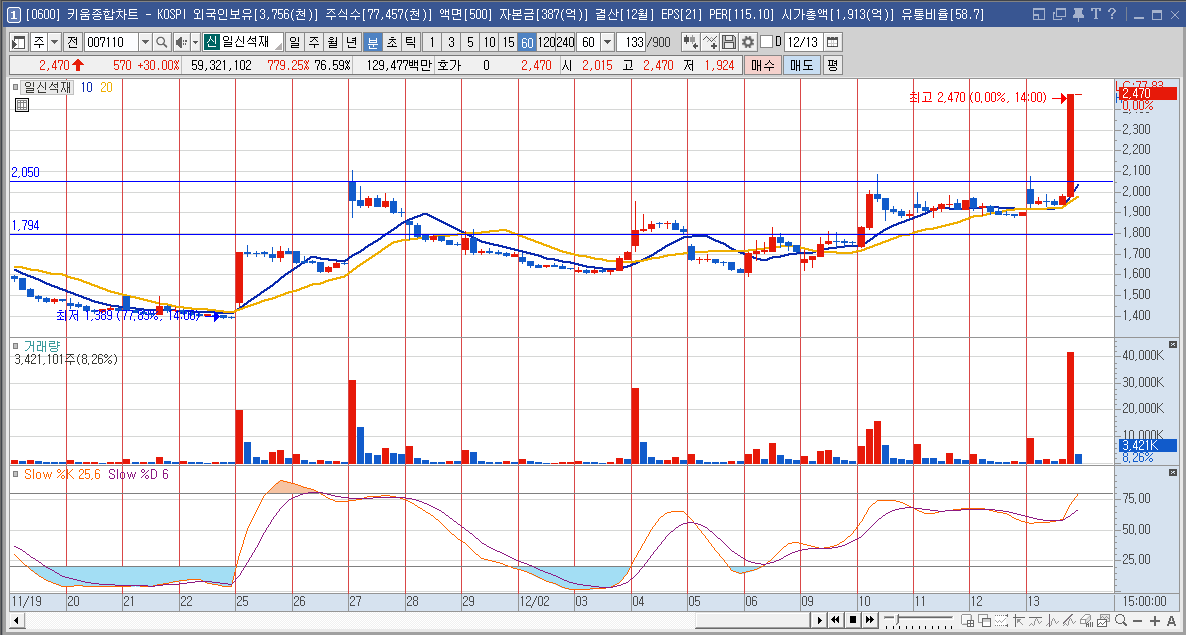1186x635 pixels.
Task: Click the speaker sound alert icon
Action: coord(182,42)
